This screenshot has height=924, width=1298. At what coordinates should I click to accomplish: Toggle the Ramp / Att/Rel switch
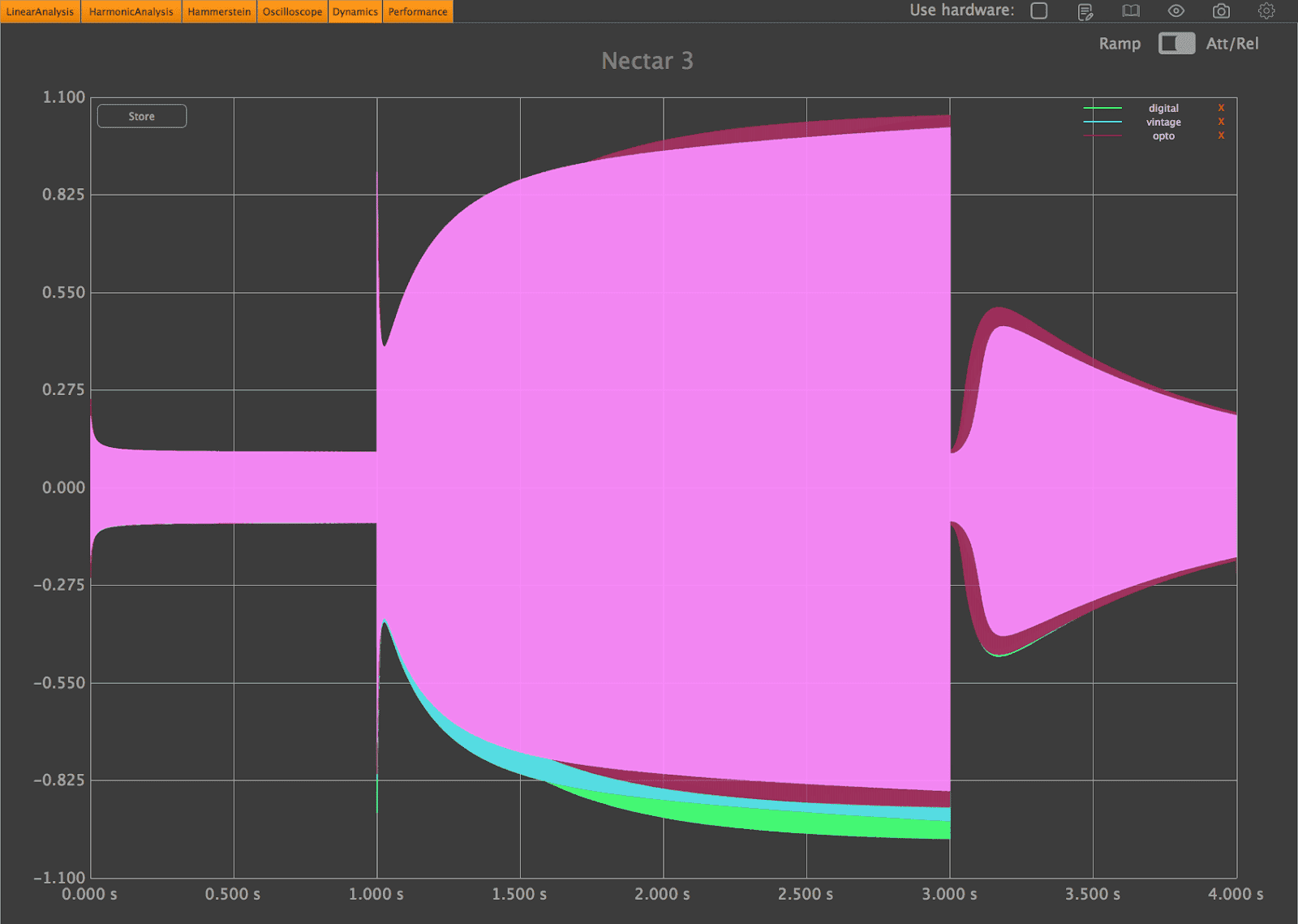click(x=1176, y=43)
